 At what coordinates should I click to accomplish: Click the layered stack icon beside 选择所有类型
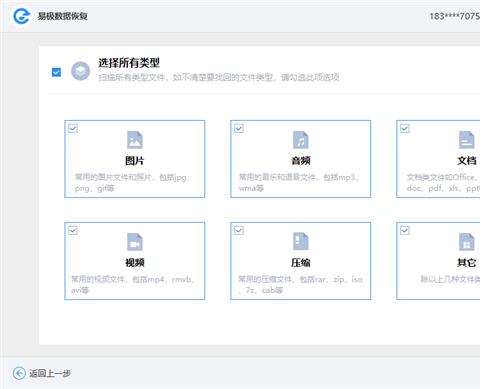(x=81, y=71)
